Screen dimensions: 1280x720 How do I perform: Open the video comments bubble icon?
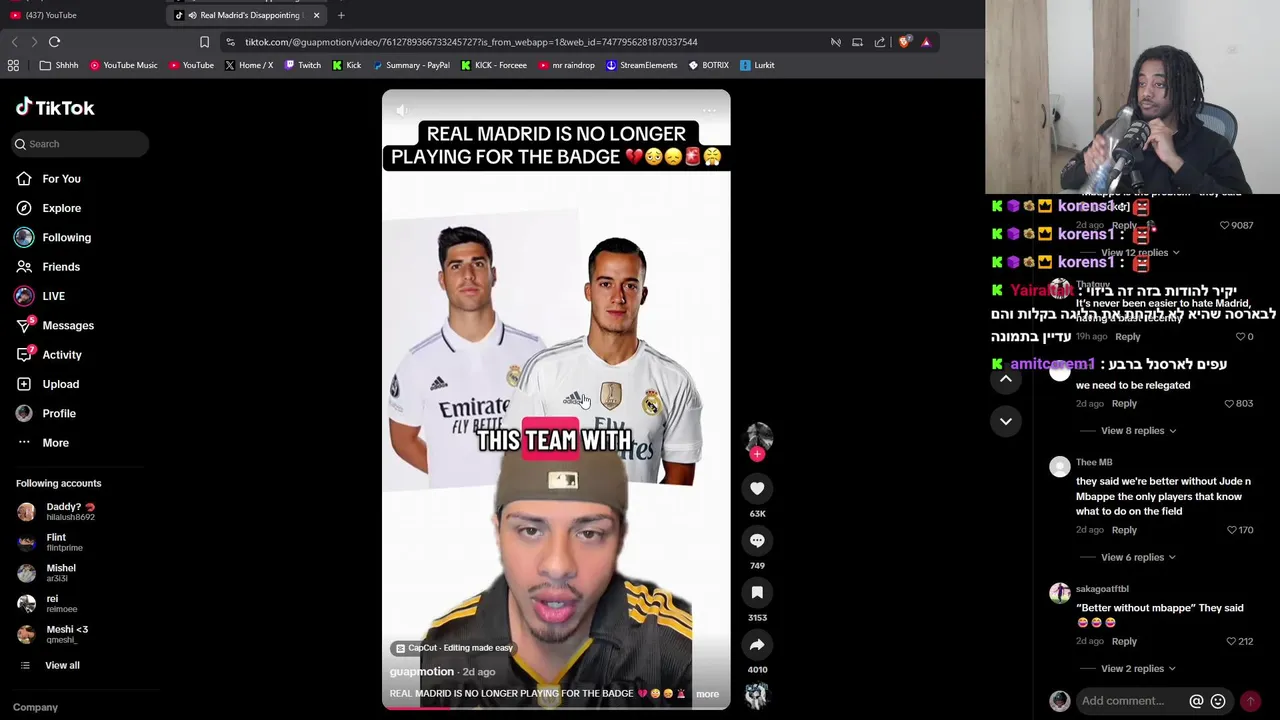[757, 540]
